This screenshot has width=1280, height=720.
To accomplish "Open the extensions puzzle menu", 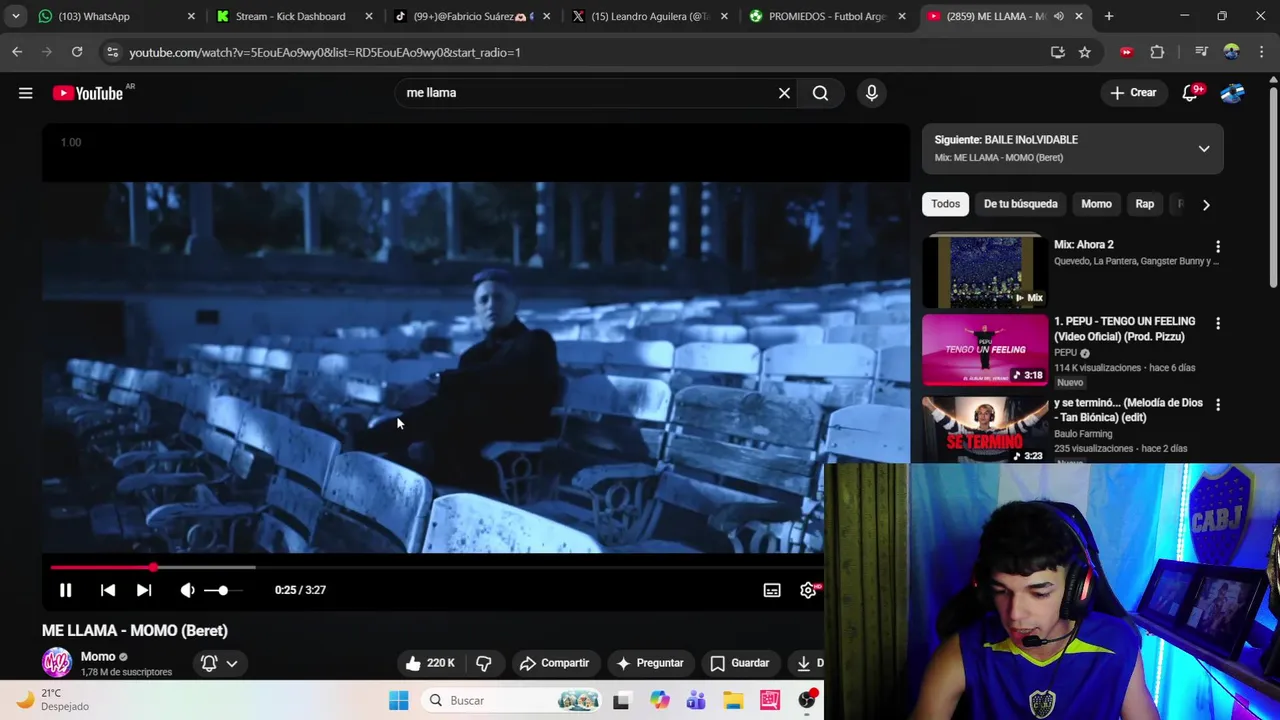I will click(1157, 52).
